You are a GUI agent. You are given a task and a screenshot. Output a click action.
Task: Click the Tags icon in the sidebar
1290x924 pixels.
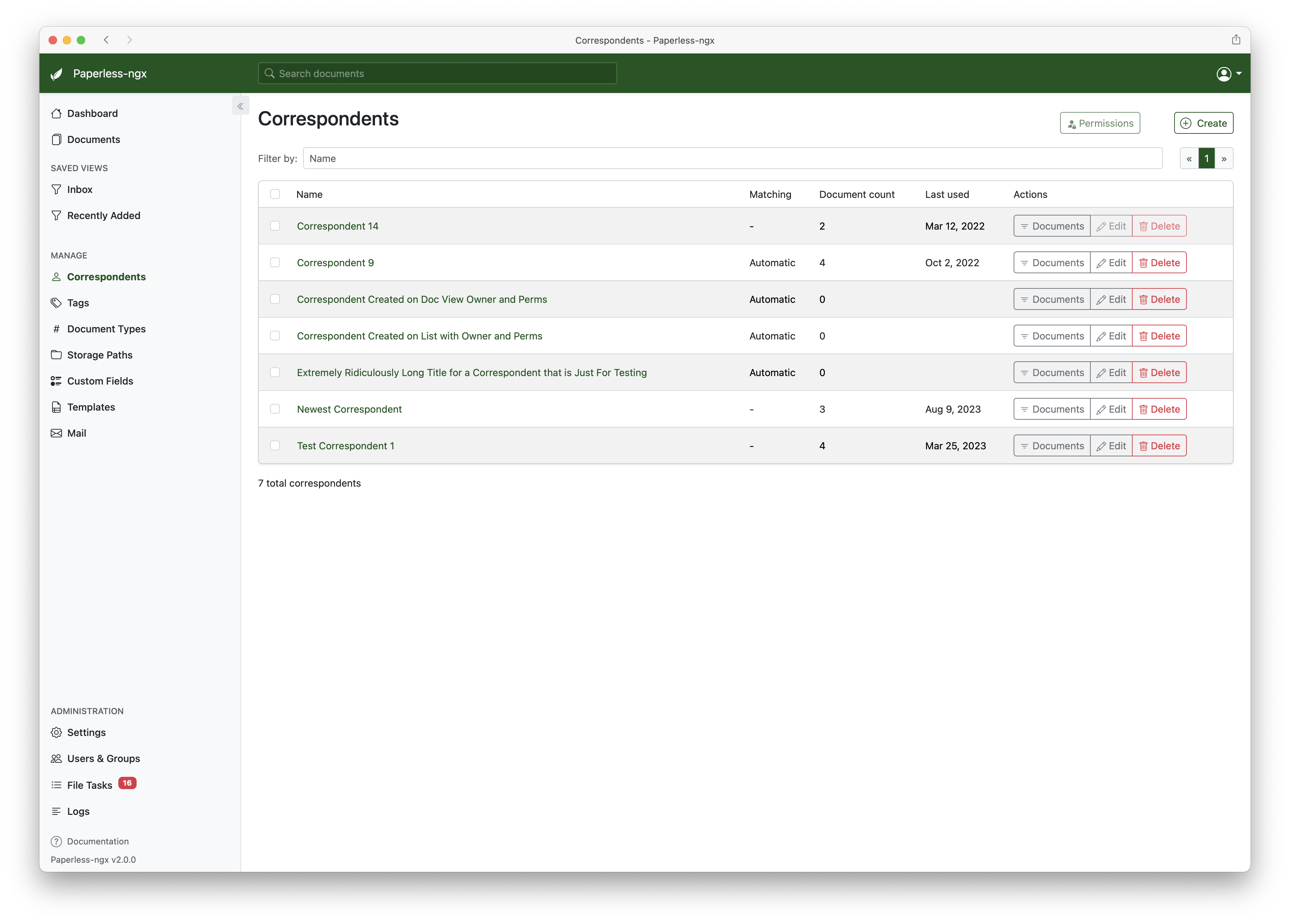click(56, 303)
